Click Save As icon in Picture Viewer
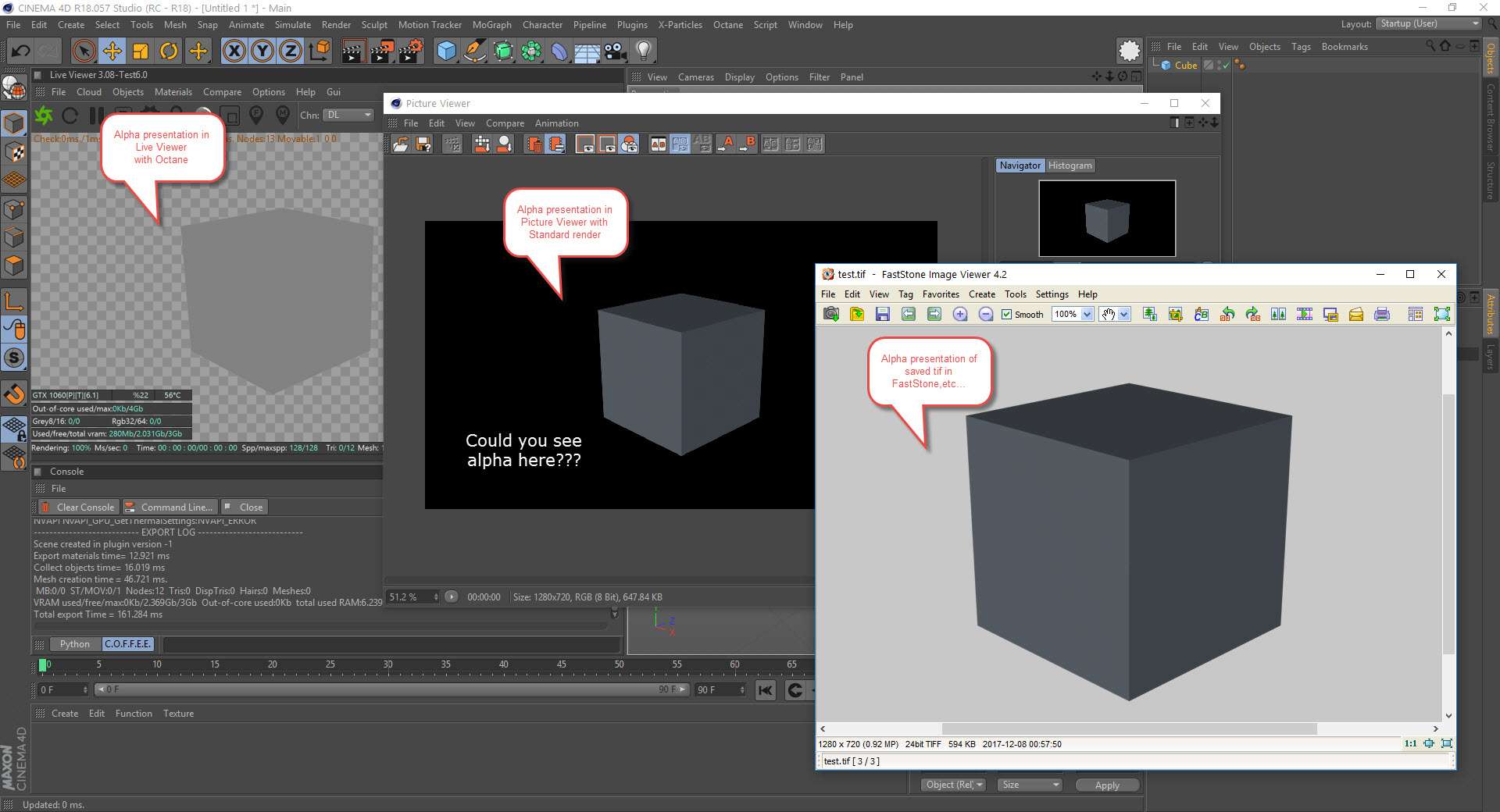1500x812 pixels. pyautogui.click(x=423, y=144)
